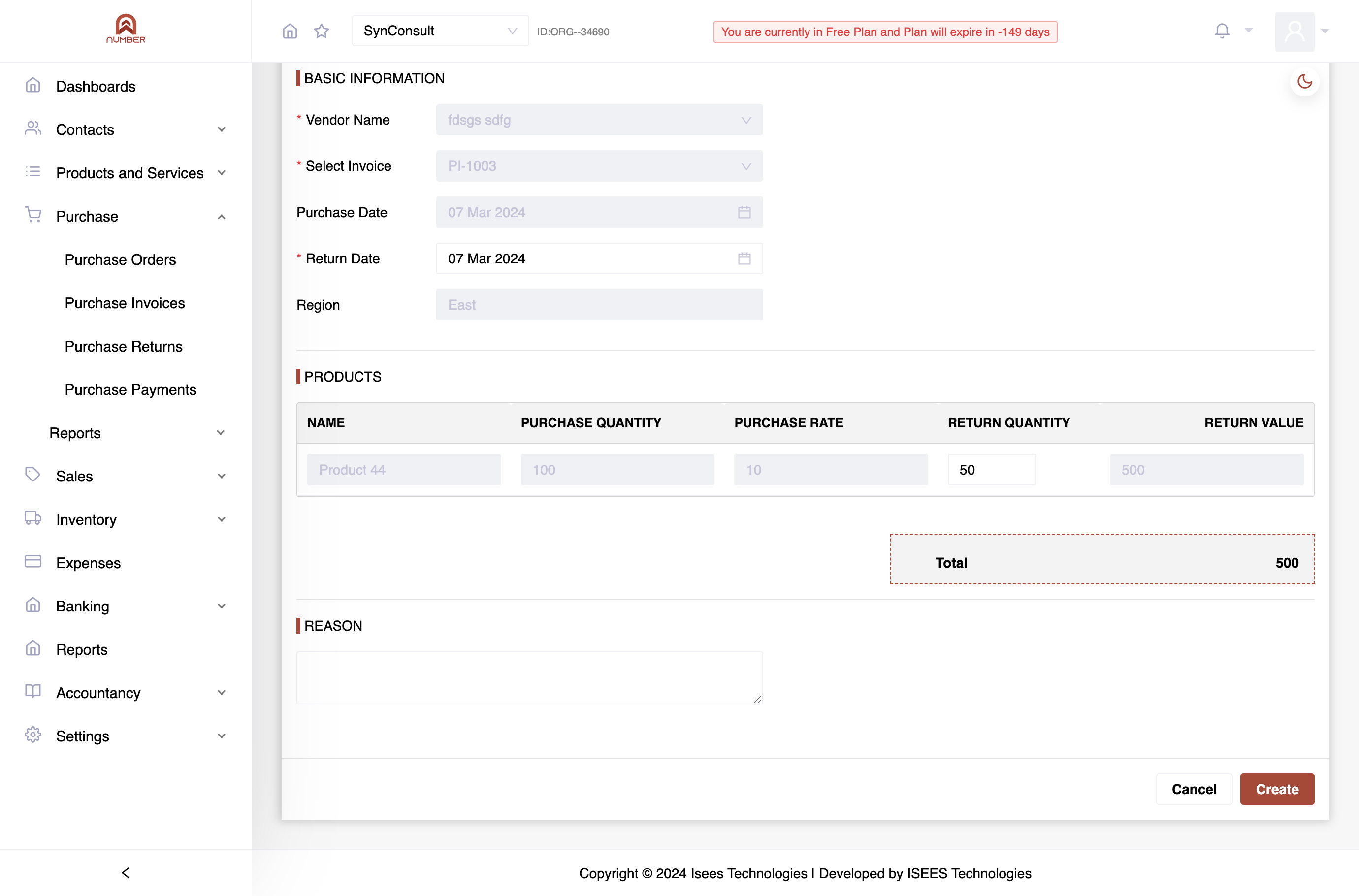Click the Expenses card icon

tap(33, 562)
